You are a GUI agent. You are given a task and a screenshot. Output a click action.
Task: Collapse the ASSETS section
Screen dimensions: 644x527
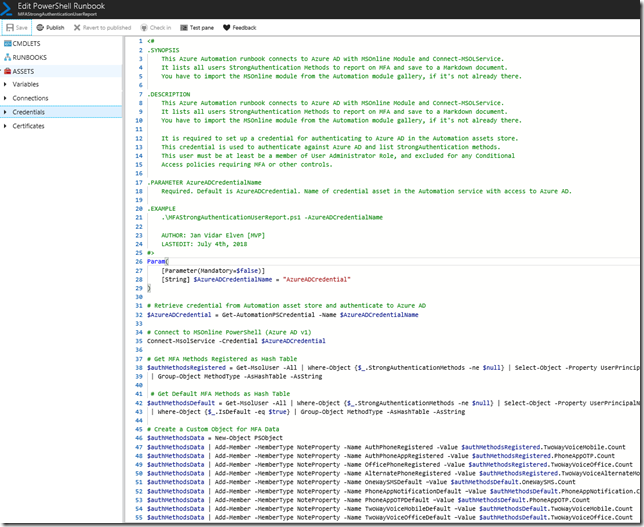click(x=25, y=72)
